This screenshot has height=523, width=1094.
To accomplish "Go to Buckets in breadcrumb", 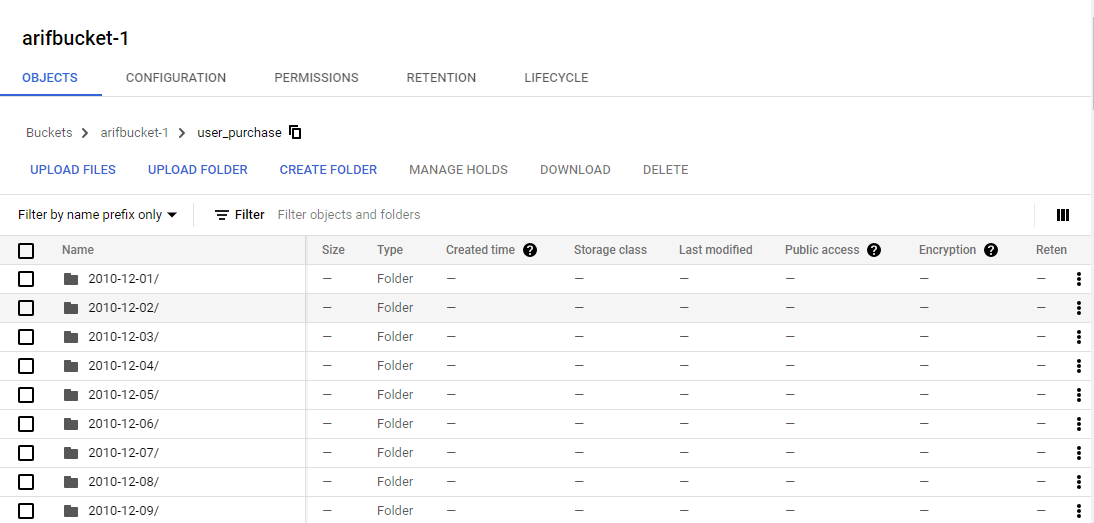I will click(x=49, y=132).
